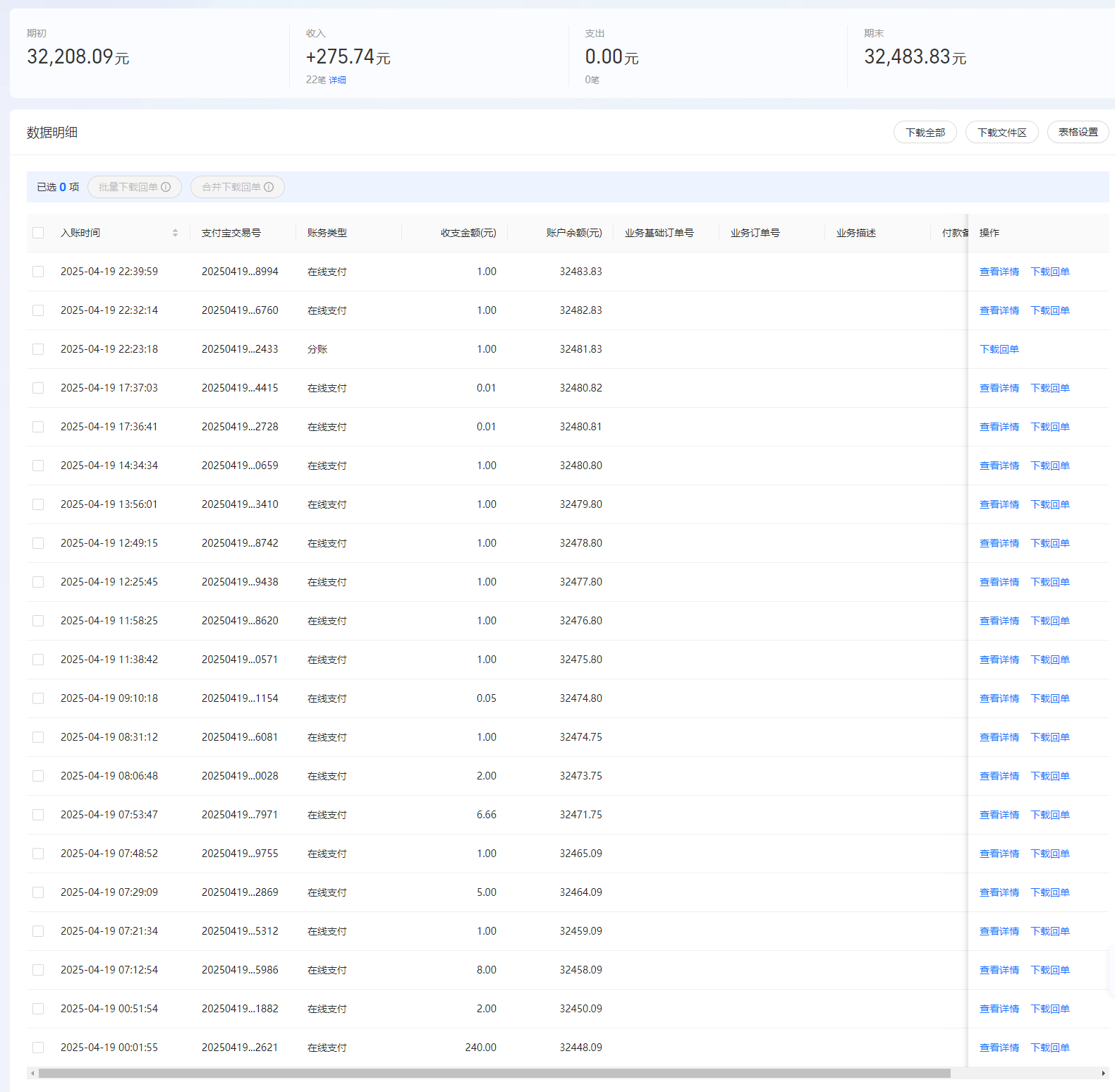Toggle the select-all header checkbox
The image size is (1115, 1092).
(x=38, y=233)
